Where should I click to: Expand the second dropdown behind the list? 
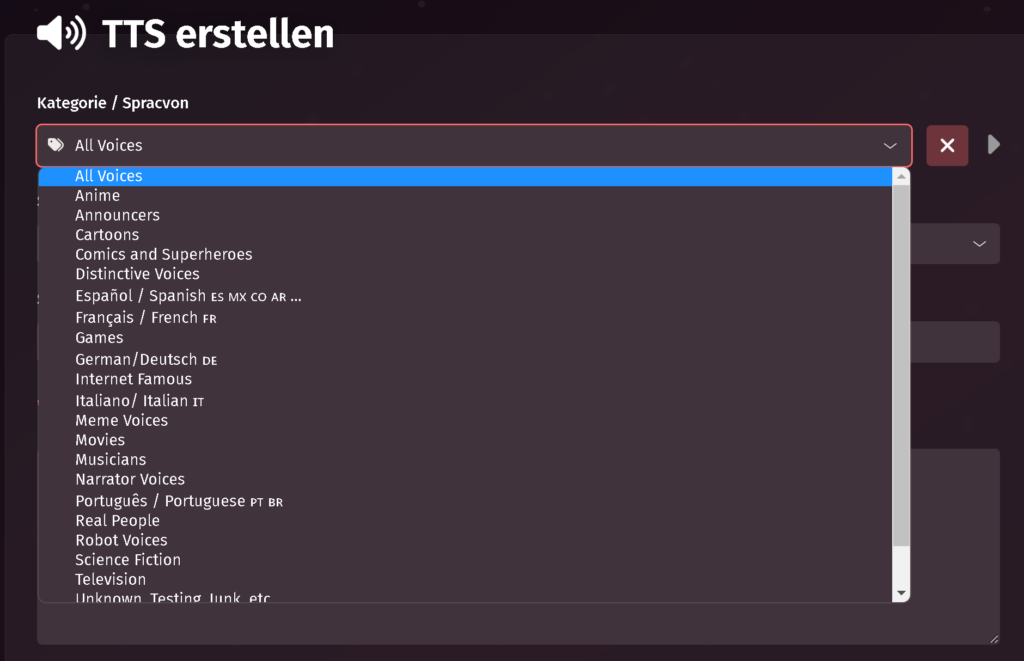[x=979, y=244]
